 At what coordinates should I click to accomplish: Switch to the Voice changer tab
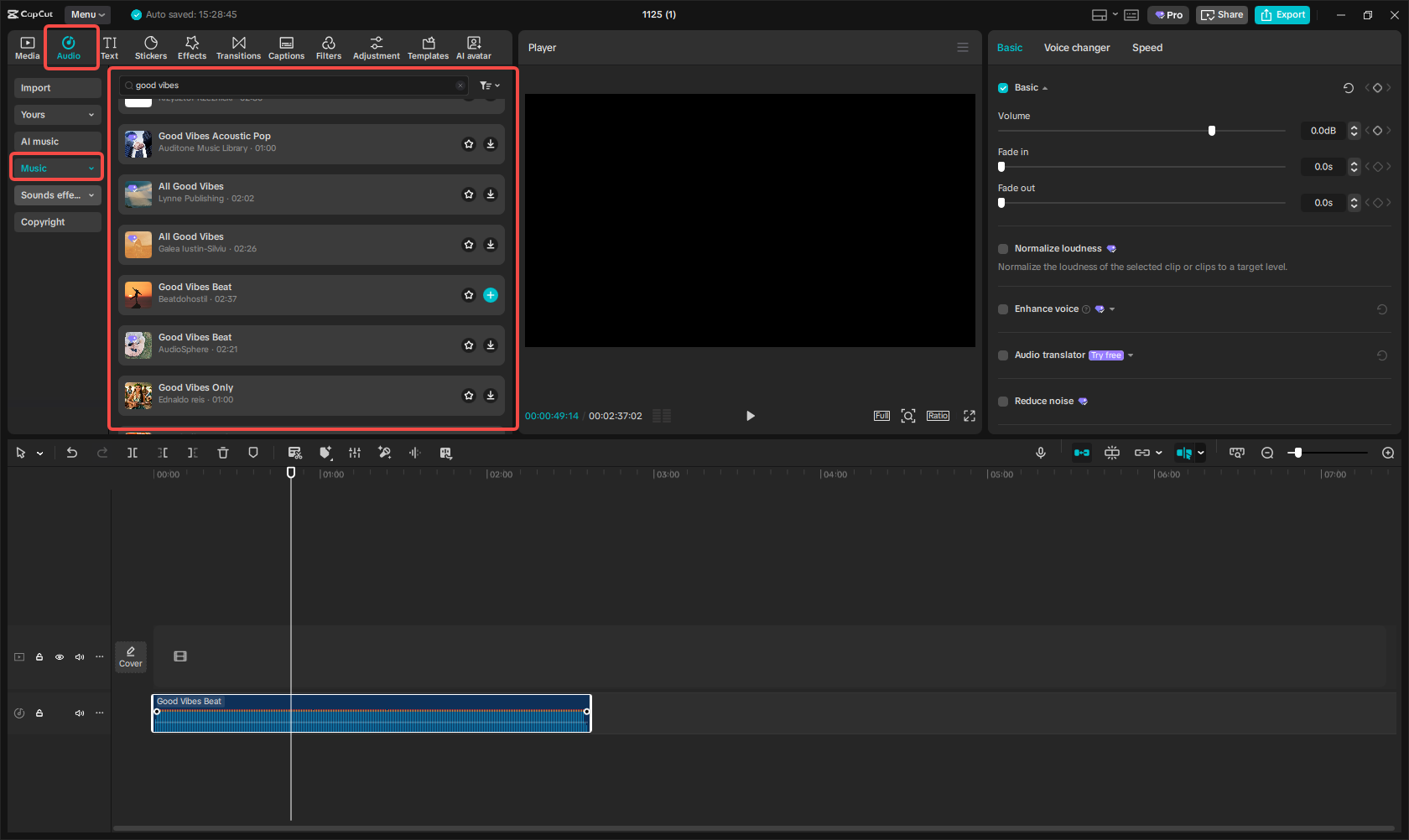[1077, 48]
